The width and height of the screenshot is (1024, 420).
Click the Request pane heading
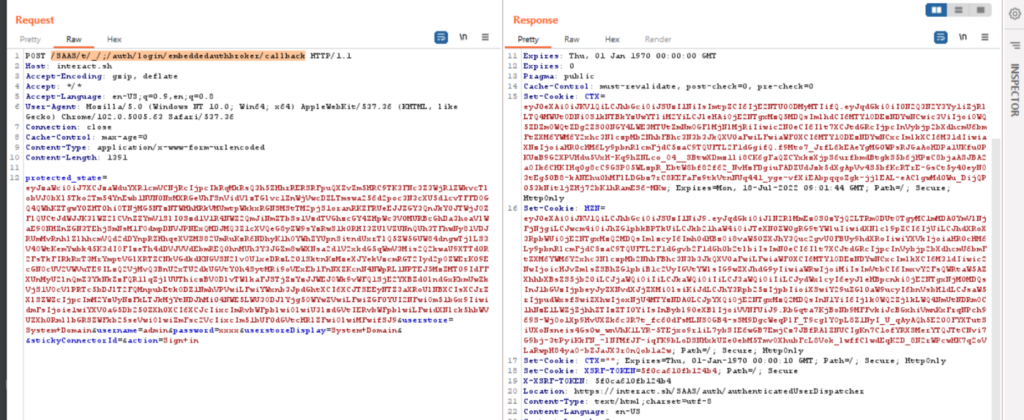[x=35, y=20]
